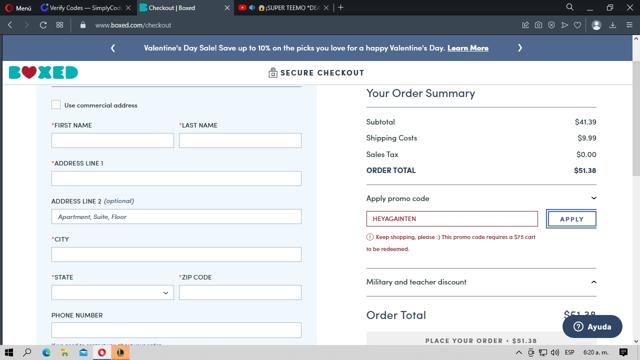Image resolution: width=640 pixels, height=360 pixels.
Task: Click Place Your Order button
Action: click(481, 339)
